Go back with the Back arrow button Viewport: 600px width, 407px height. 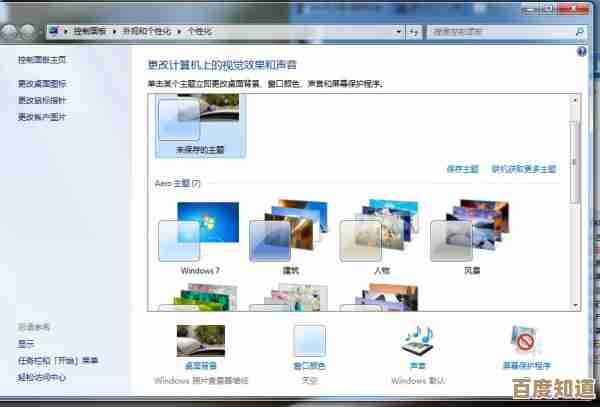(10, 32)
